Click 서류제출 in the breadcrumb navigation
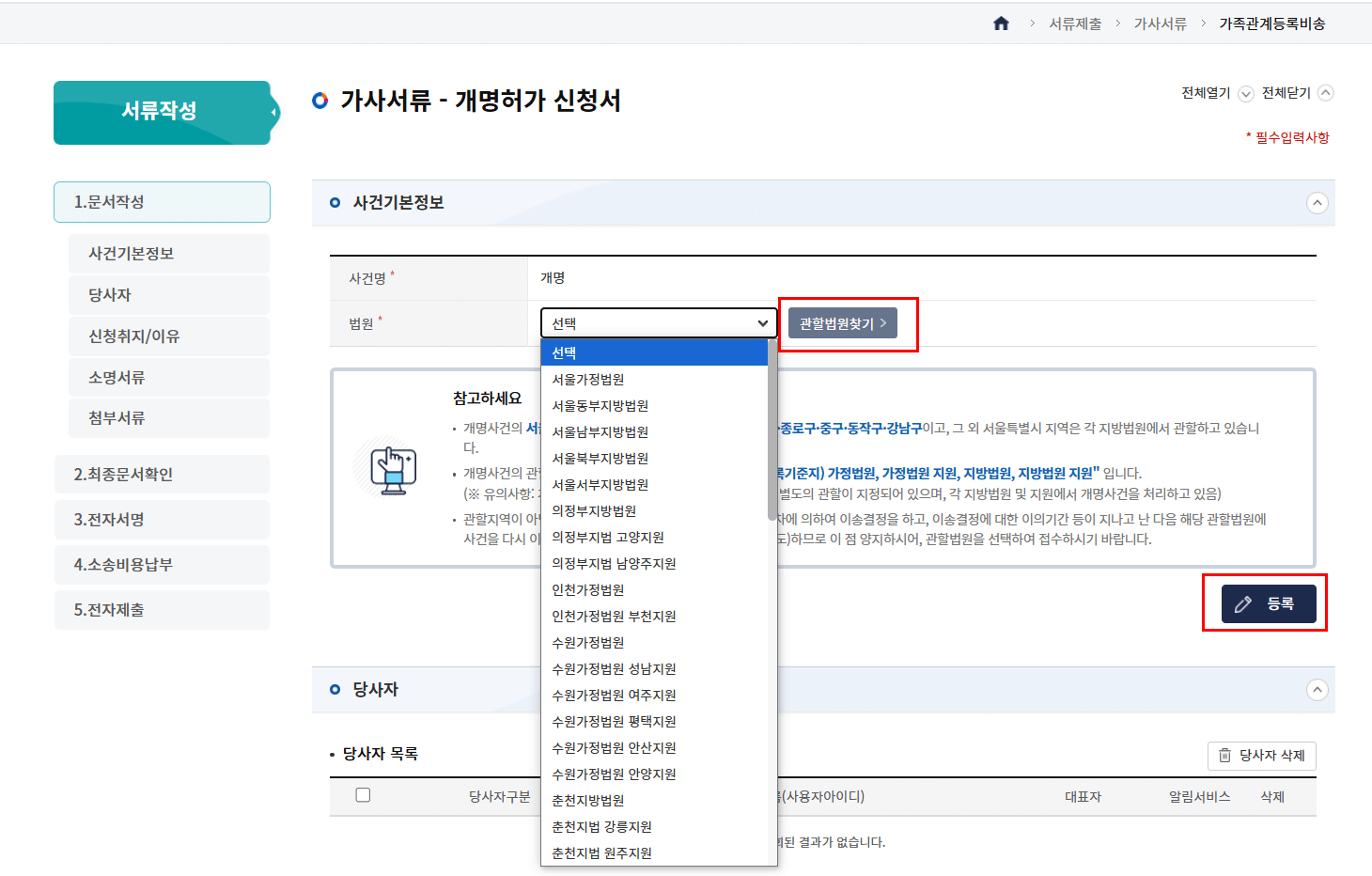1372x876 pixels. point(1075,23)
